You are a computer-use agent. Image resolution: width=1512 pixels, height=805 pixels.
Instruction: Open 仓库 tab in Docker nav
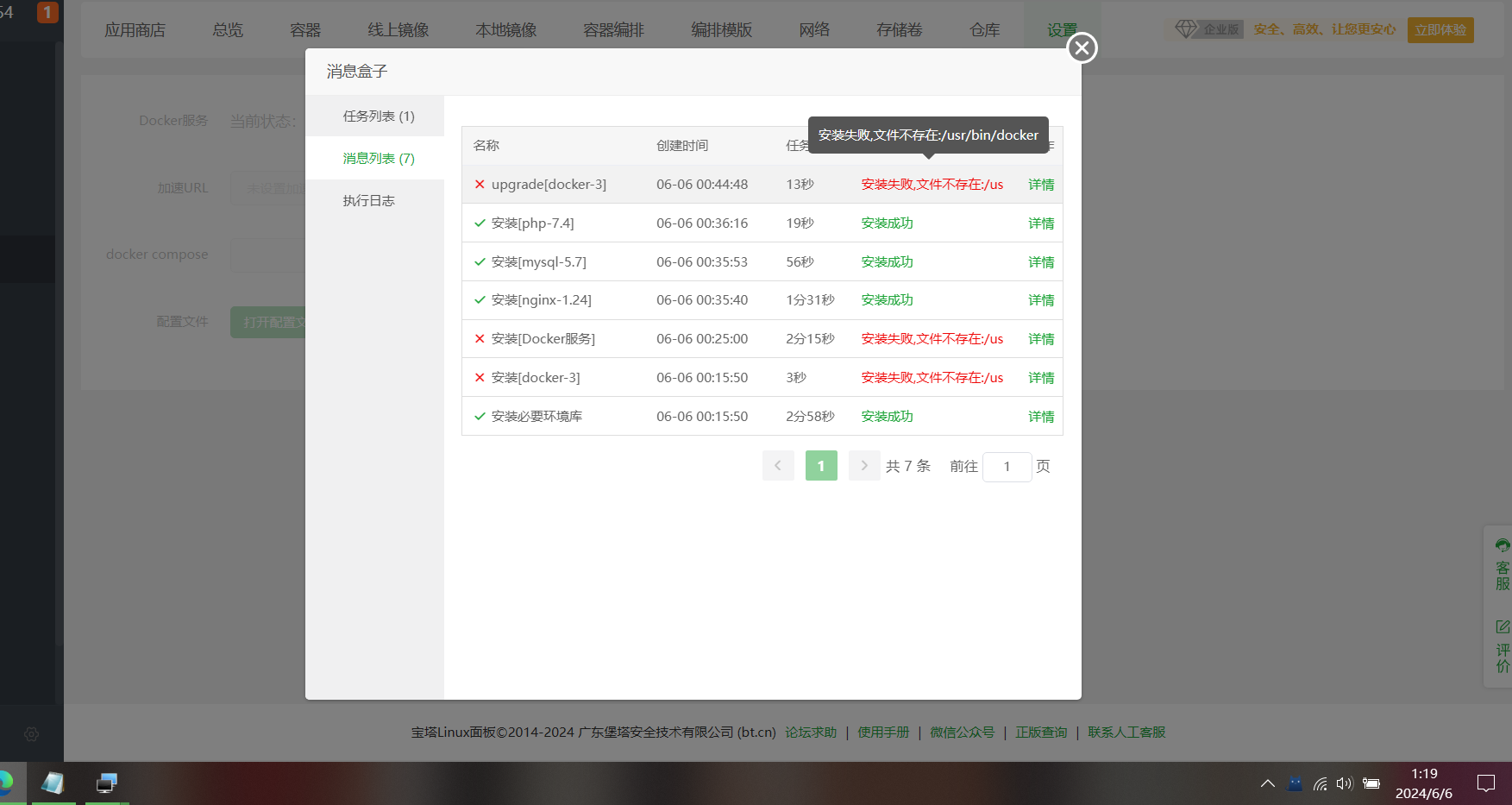point(985,30)
